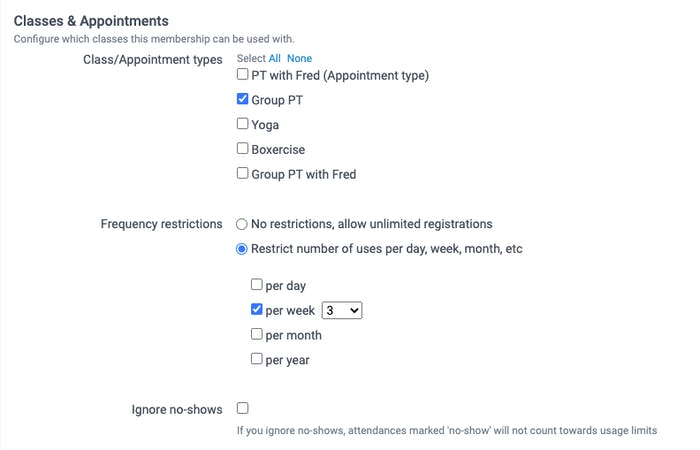The height and width of the screenshot is (450, 700).
Task: Select Restrict number of uses radio button
Action: (242, 249)
